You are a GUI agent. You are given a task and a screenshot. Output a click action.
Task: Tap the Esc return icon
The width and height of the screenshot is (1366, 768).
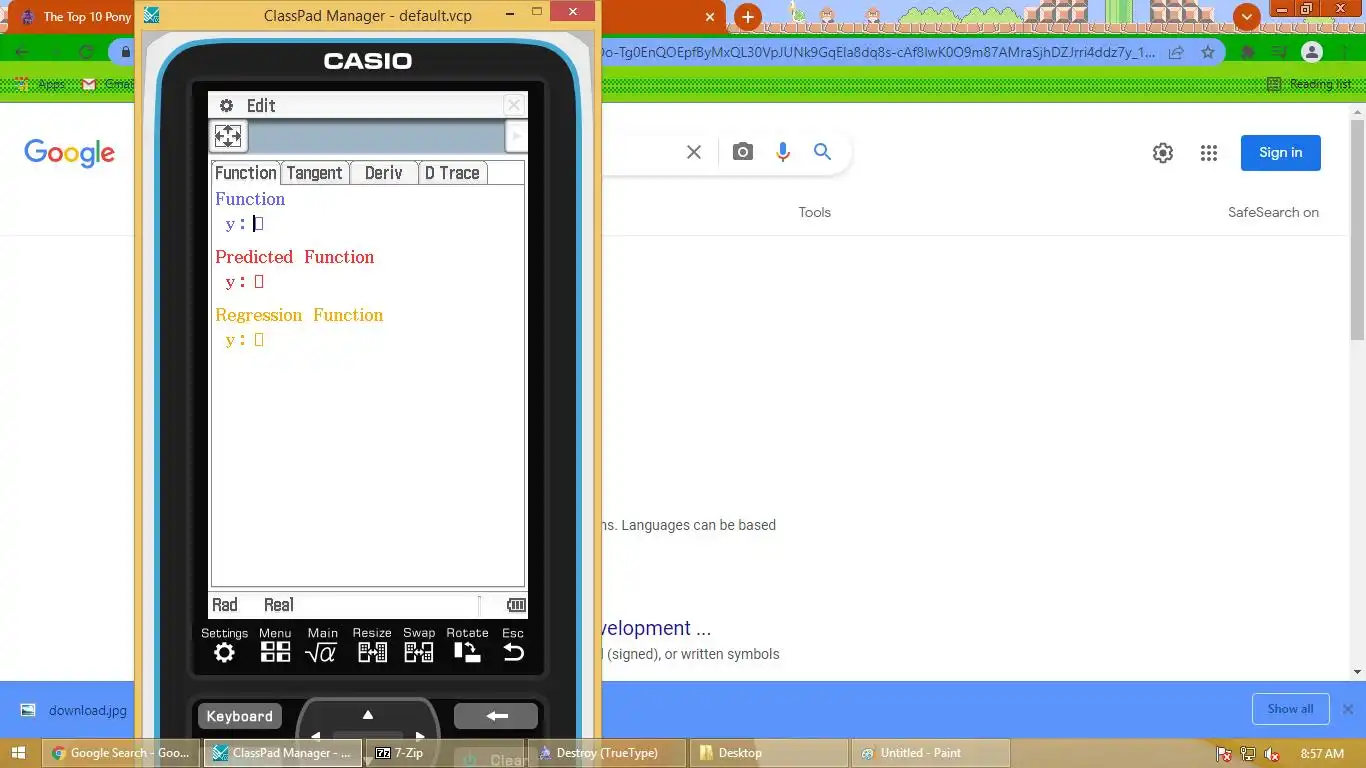[513, 645]
